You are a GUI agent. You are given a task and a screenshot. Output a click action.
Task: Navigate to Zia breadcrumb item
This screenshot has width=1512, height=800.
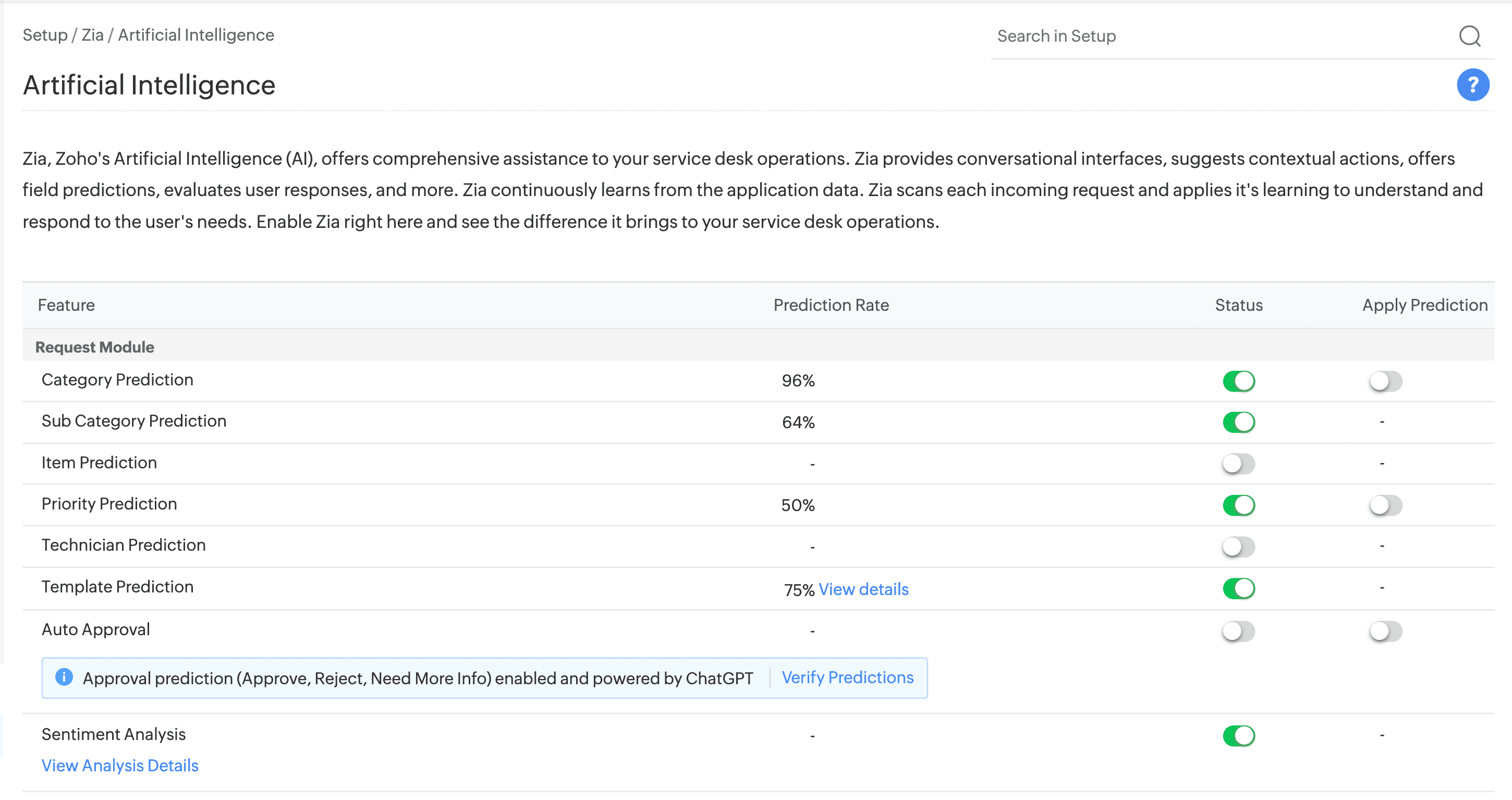[x=92, y=35]
